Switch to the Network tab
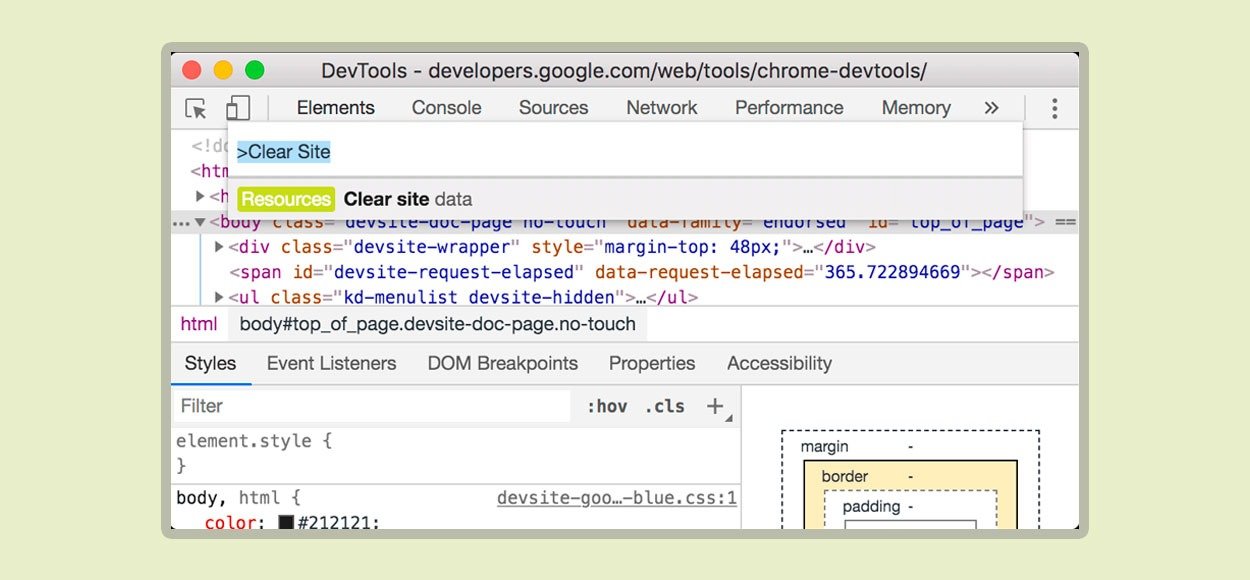Screen dimensions: 1250x580 pos(662,108)
